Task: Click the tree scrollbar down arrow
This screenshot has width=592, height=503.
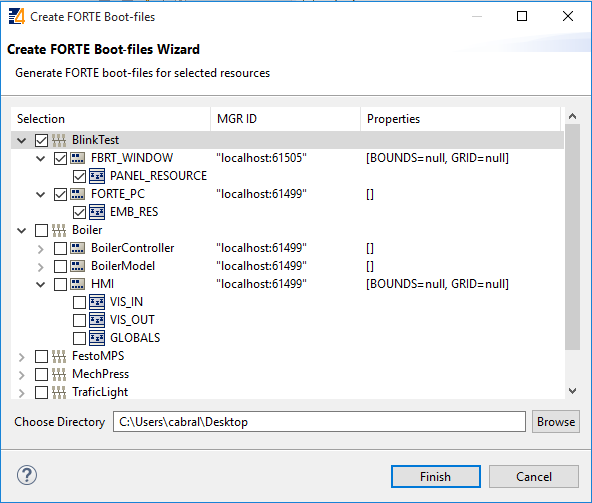Action: tap(572, 390)
